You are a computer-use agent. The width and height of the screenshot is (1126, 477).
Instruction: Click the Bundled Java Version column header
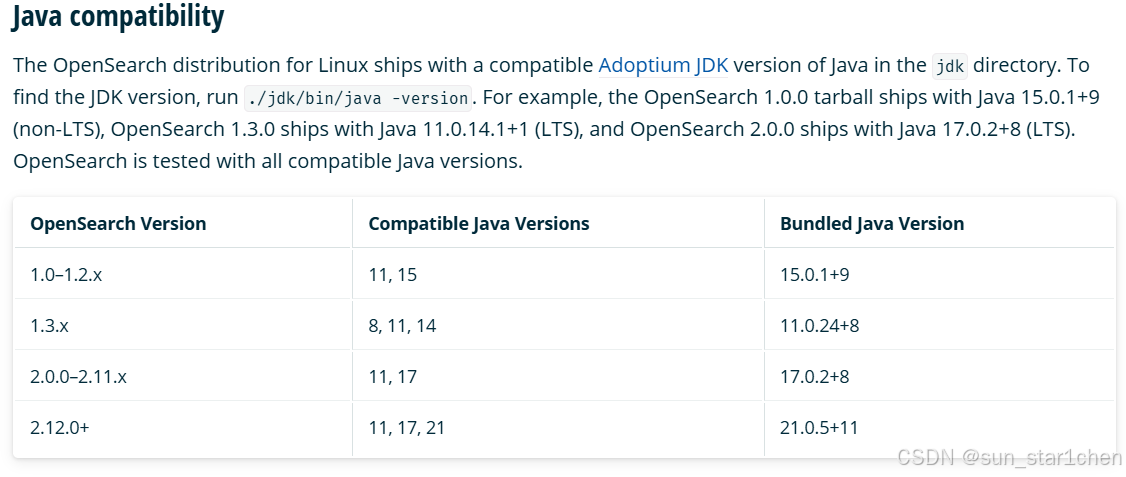coord(872,224)
